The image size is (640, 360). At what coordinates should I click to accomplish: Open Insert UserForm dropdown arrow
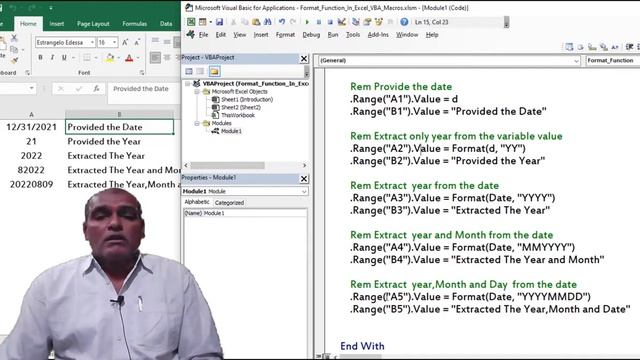coord(210,22)
